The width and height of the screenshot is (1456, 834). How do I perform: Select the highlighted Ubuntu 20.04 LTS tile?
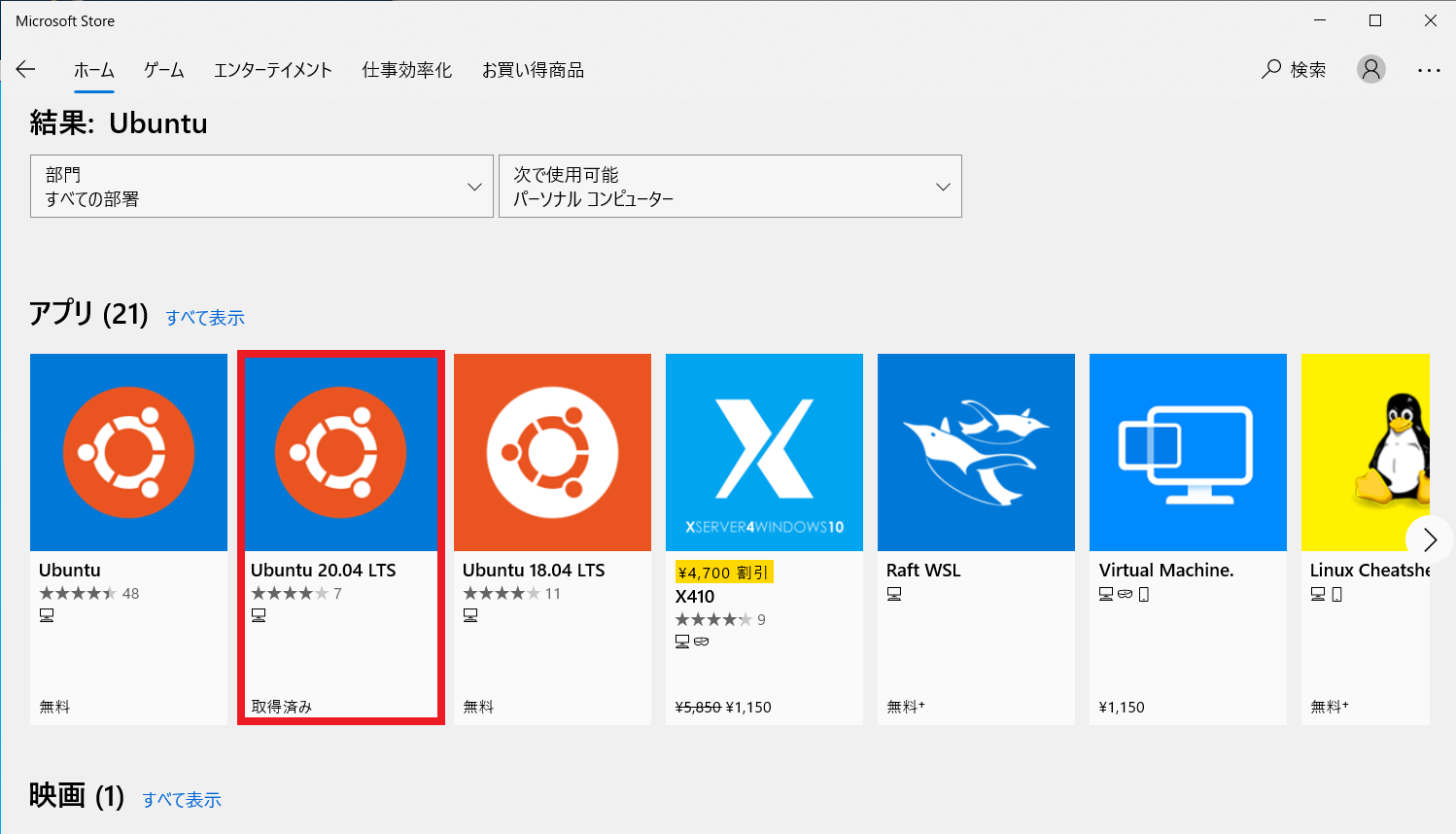pos(340,451)
